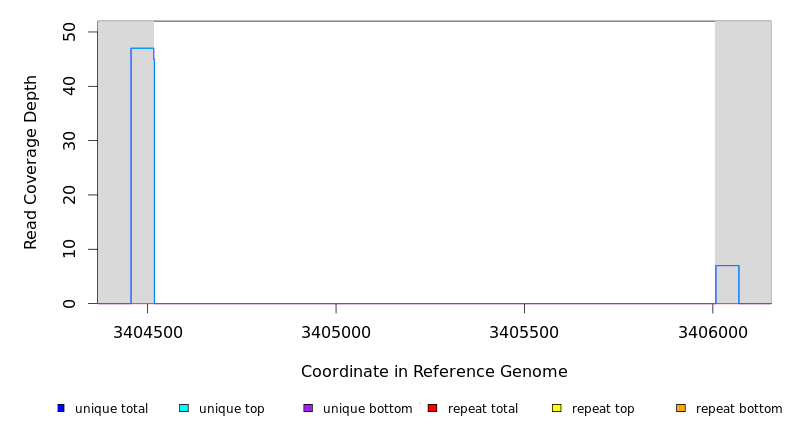792x432 pixels.
Task: Click the 10 y-axis tick label
Action: click(x=69, y=249)
